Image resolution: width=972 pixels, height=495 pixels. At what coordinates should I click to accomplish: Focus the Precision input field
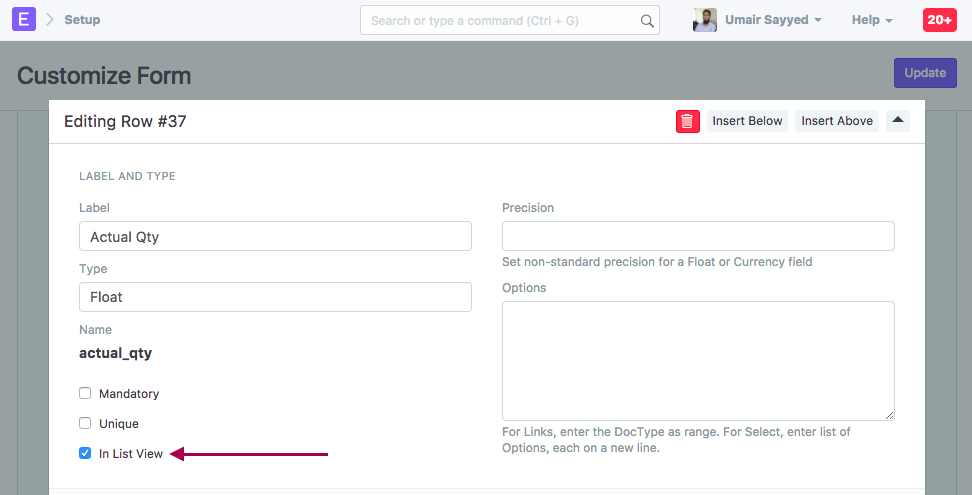pyautogui.click(x=698, y=236)
